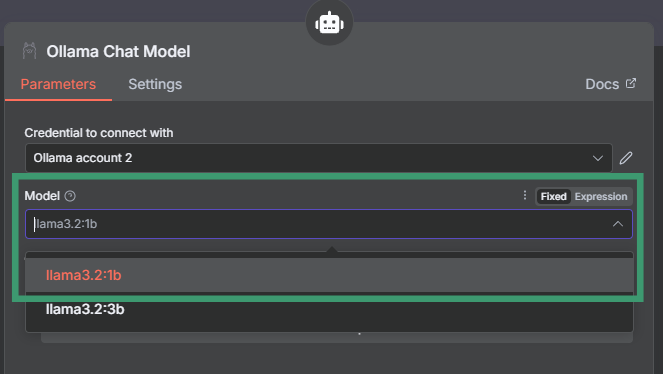
Task: Open the Docs link
Action: click(x=602, y=84)
